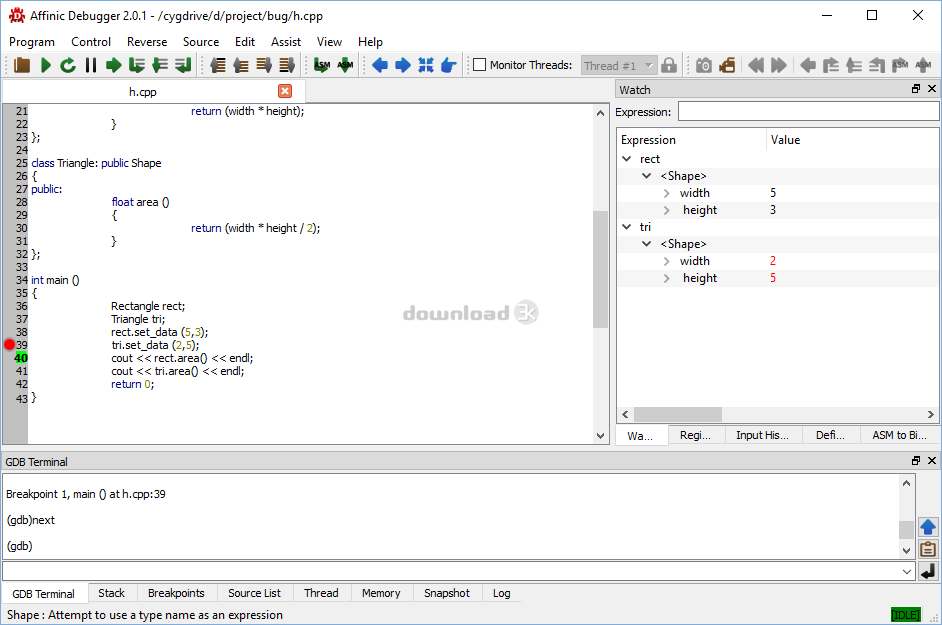Open the Reverse menu
The width and height of the screenshot is (942, 625).
[147, 42]
